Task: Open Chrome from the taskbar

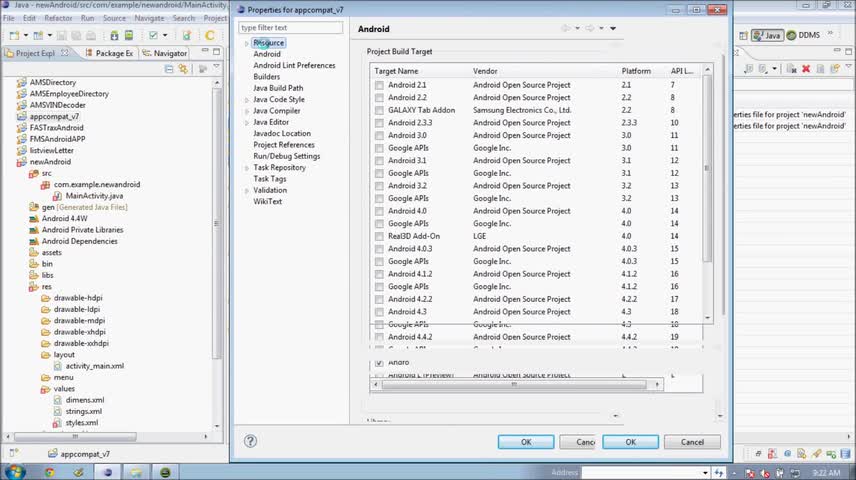Action: click(x=50, y=472)
